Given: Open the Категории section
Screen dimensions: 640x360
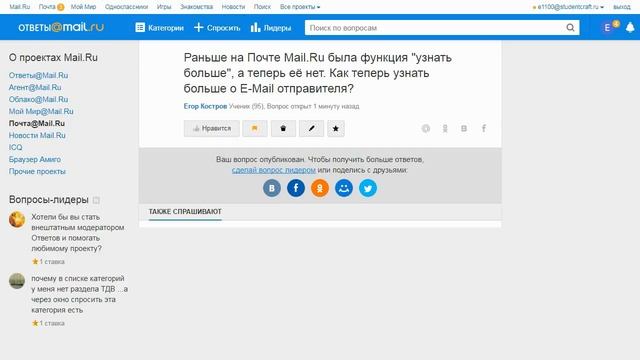Looking at the screenshot, I should click(160, 28).
